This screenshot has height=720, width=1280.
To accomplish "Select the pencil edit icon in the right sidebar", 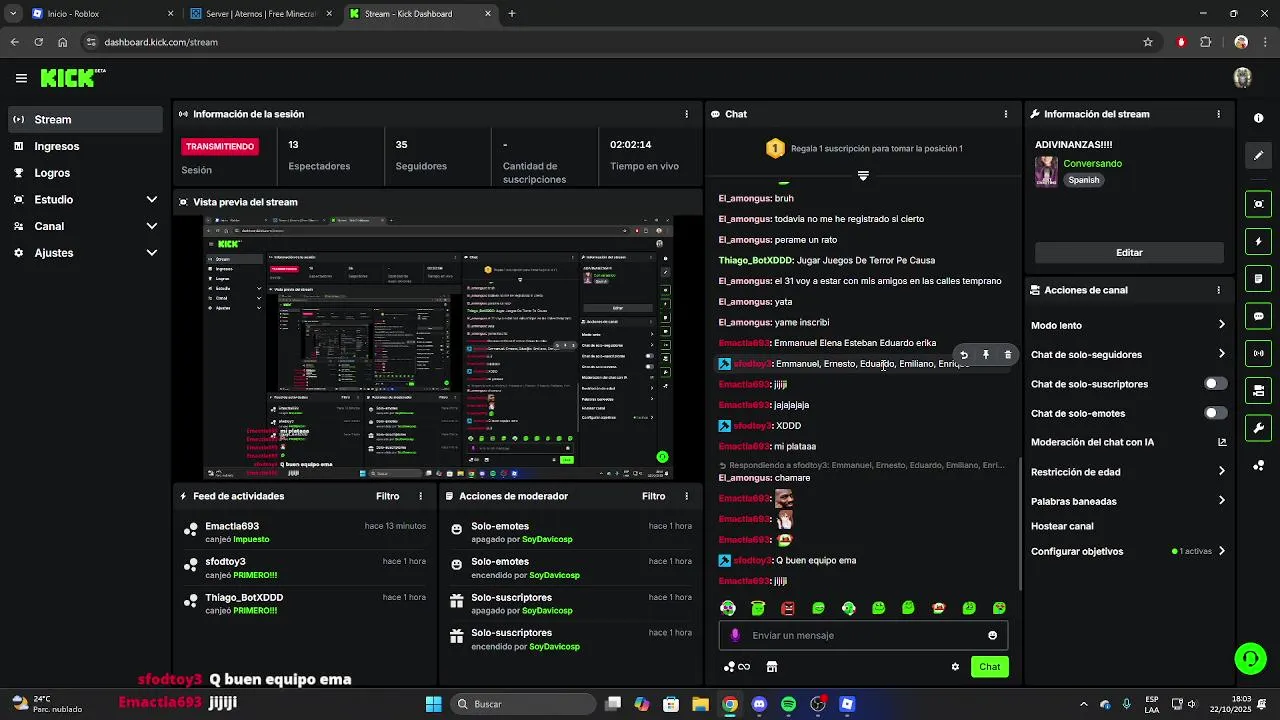I will 1258,155.
